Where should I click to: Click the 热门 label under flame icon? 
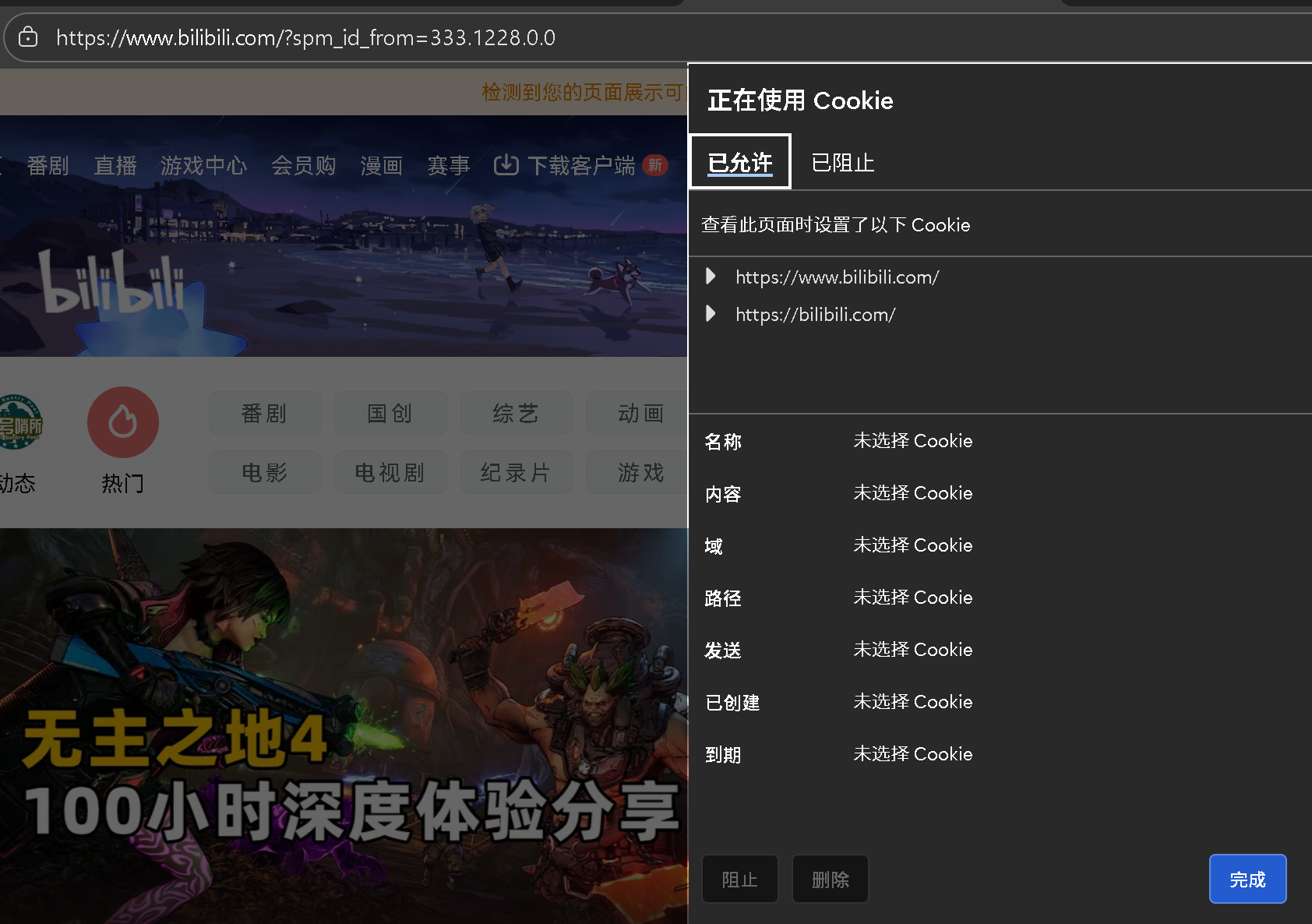click(x=123, y=484)
